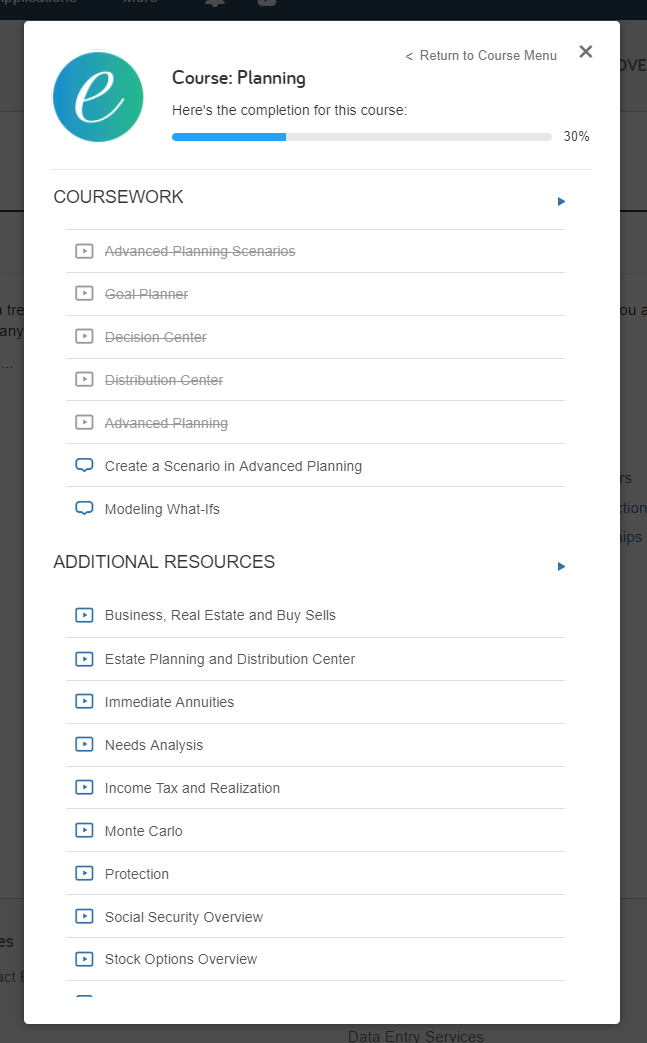Click video icon beside Monte Carlo
This screenshot has width=647, height=1043.
[x=84, y=830]
